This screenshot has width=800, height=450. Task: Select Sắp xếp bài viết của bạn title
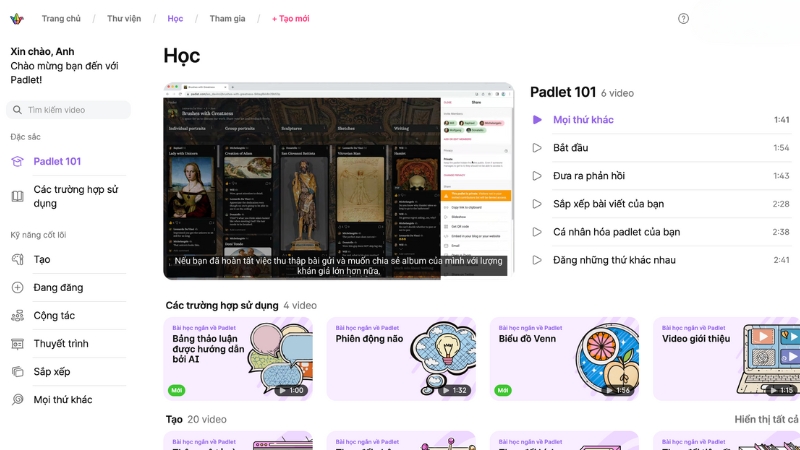(x=609, y=204)
